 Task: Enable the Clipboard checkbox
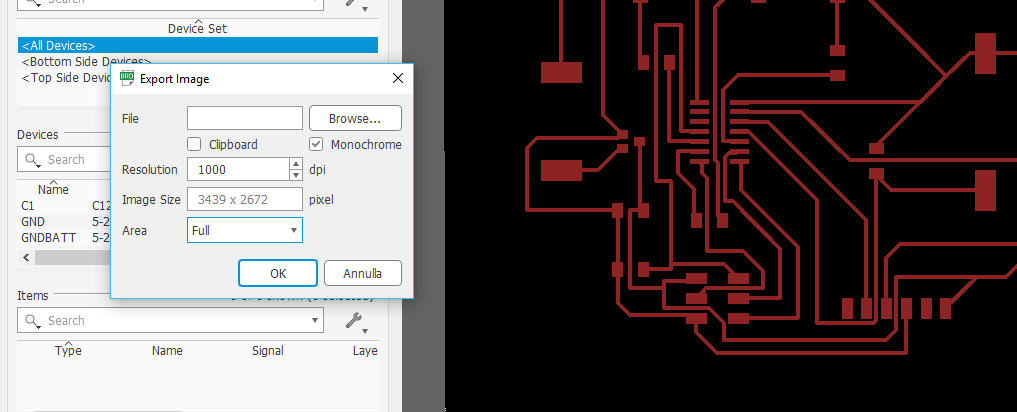193,144
